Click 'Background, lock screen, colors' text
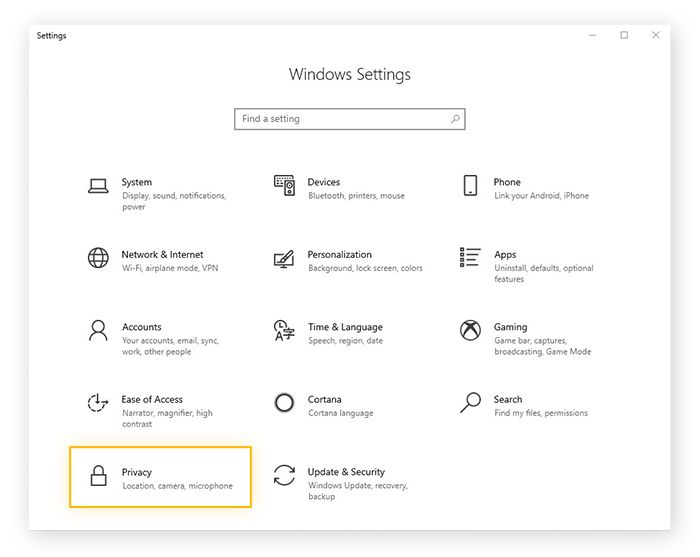The image size is (700, 557). [x=365, y=268]
